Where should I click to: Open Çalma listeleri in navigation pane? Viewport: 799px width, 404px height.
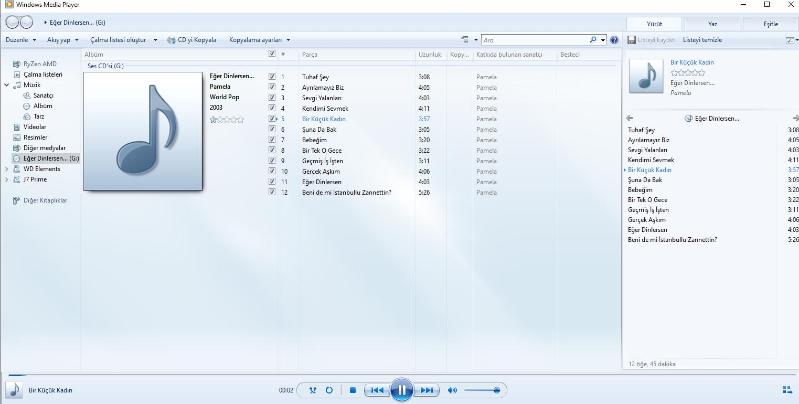[x=43, y=75]
